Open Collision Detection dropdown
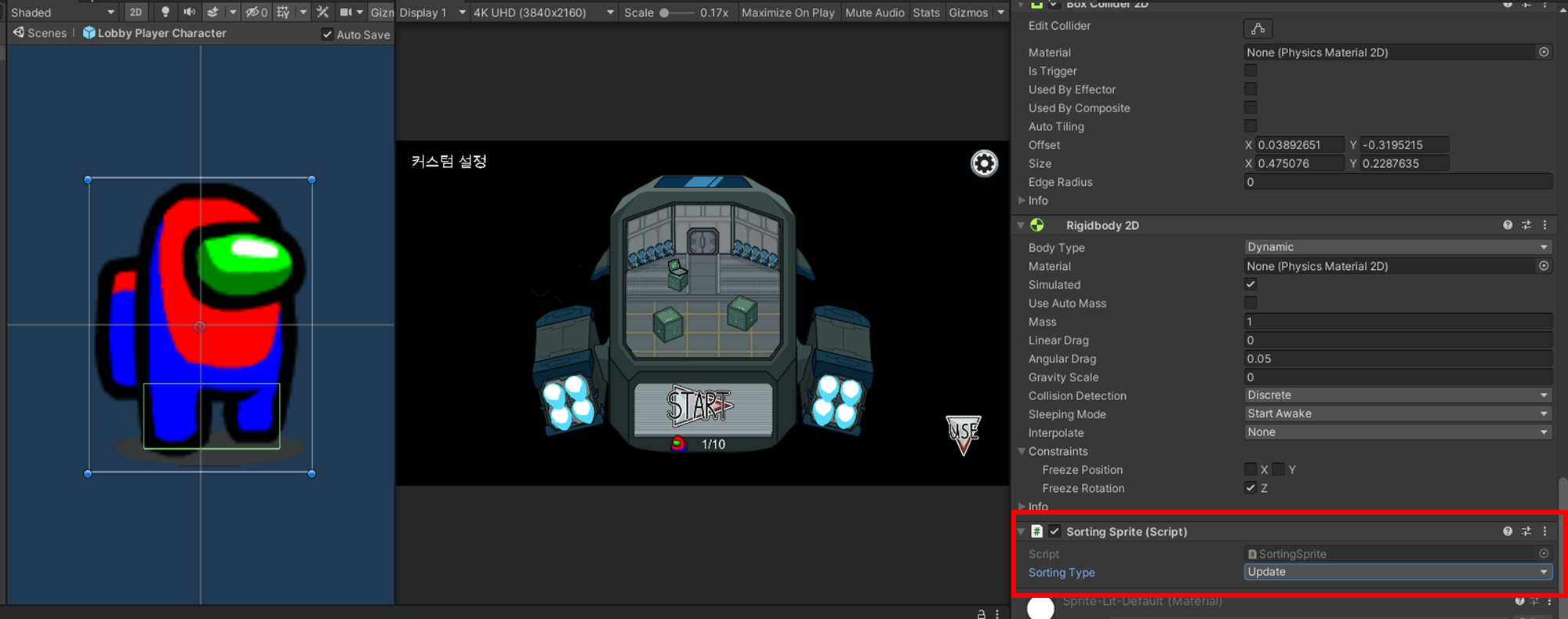This screenshot has width=1568, height=619. point(1398,395)
